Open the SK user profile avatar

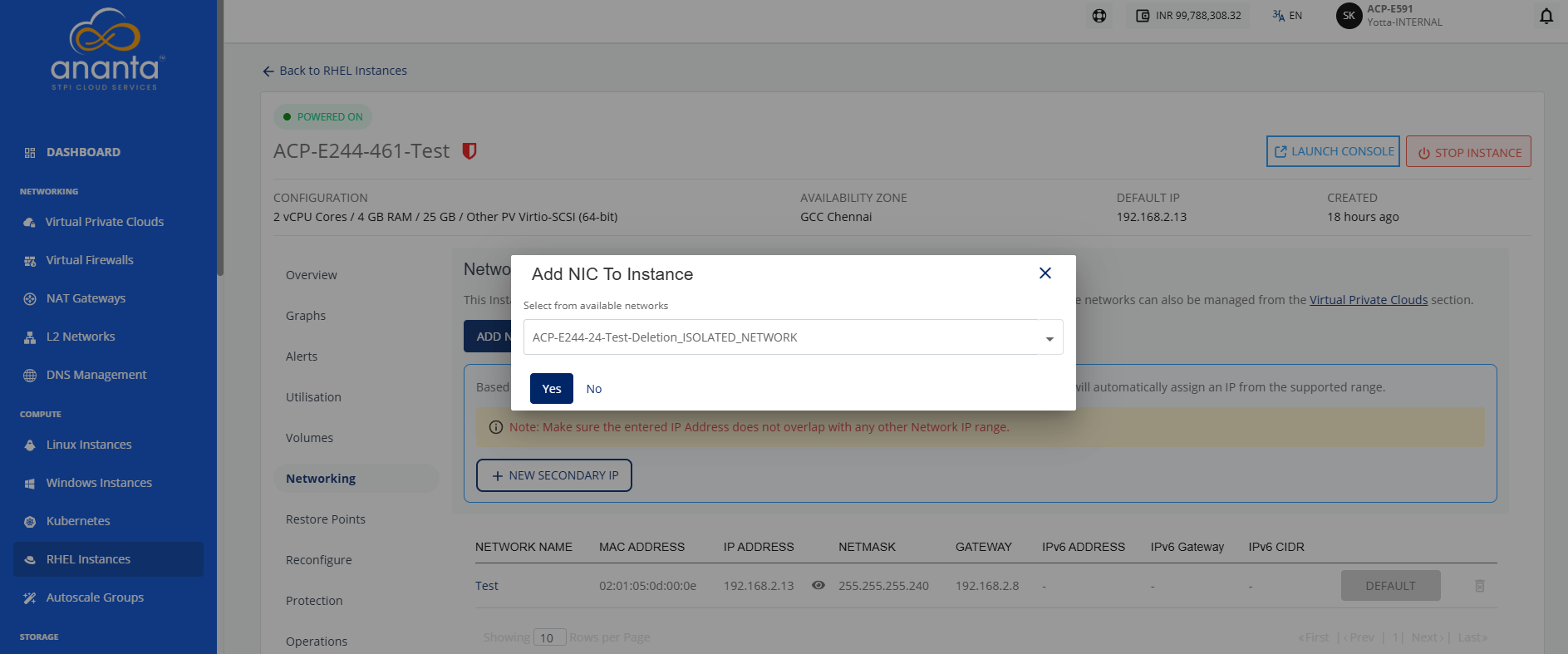[1349, 16]
